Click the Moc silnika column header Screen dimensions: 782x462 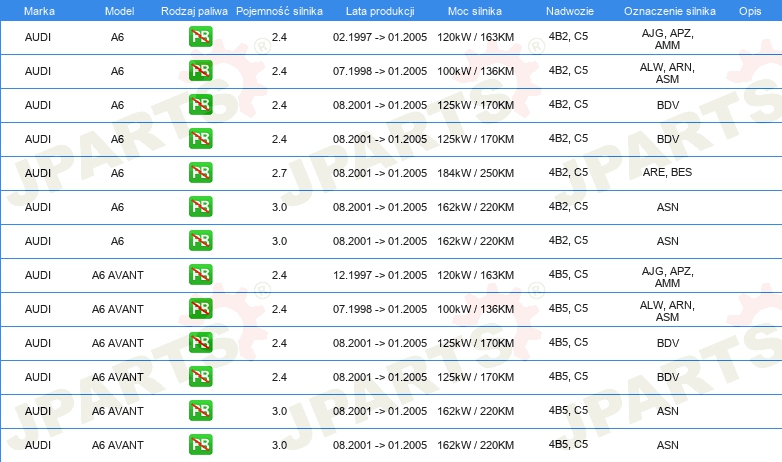pos(475,11)
